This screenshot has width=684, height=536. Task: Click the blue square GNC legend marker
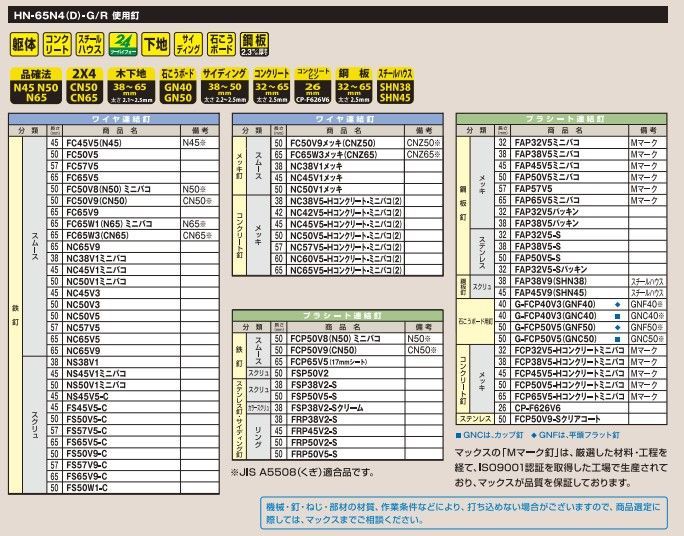(459, 435)
